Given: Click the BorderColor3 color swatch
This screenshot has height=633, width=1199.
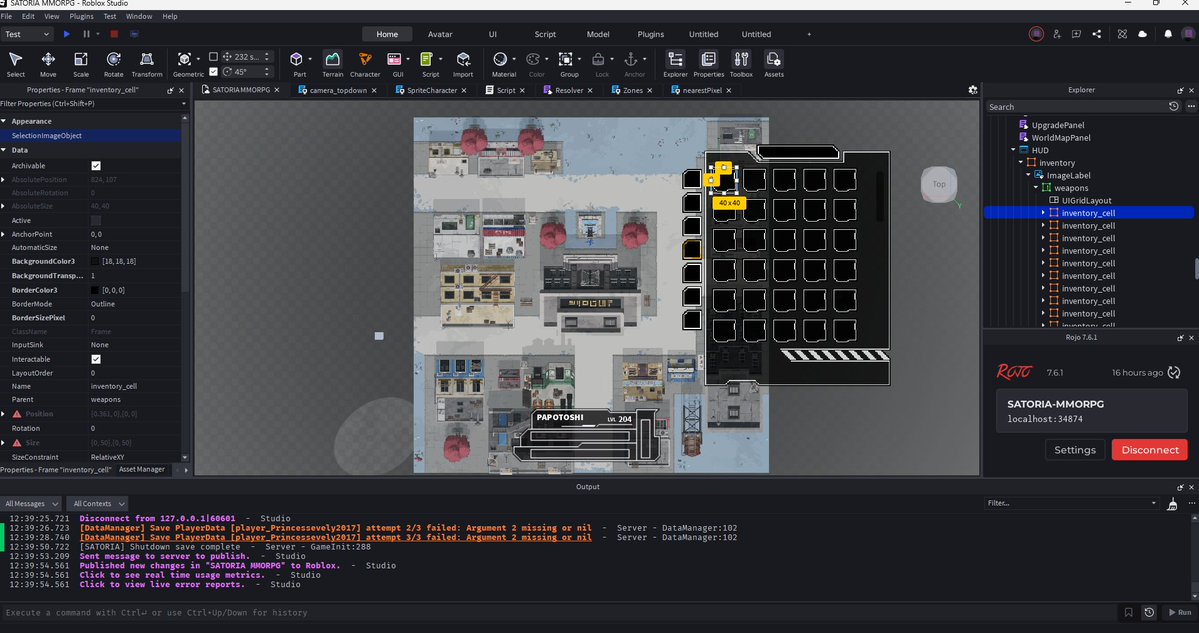Looking at the screenshot, I should 96,290.
